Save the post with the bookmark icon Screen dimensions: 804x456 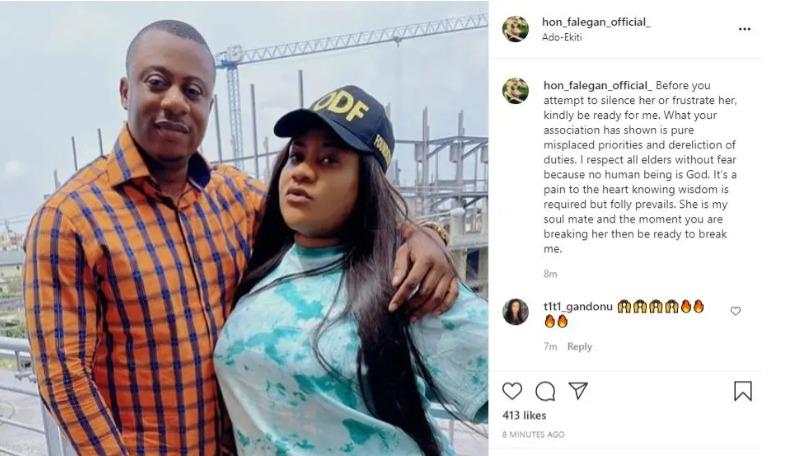click(742, 391)
